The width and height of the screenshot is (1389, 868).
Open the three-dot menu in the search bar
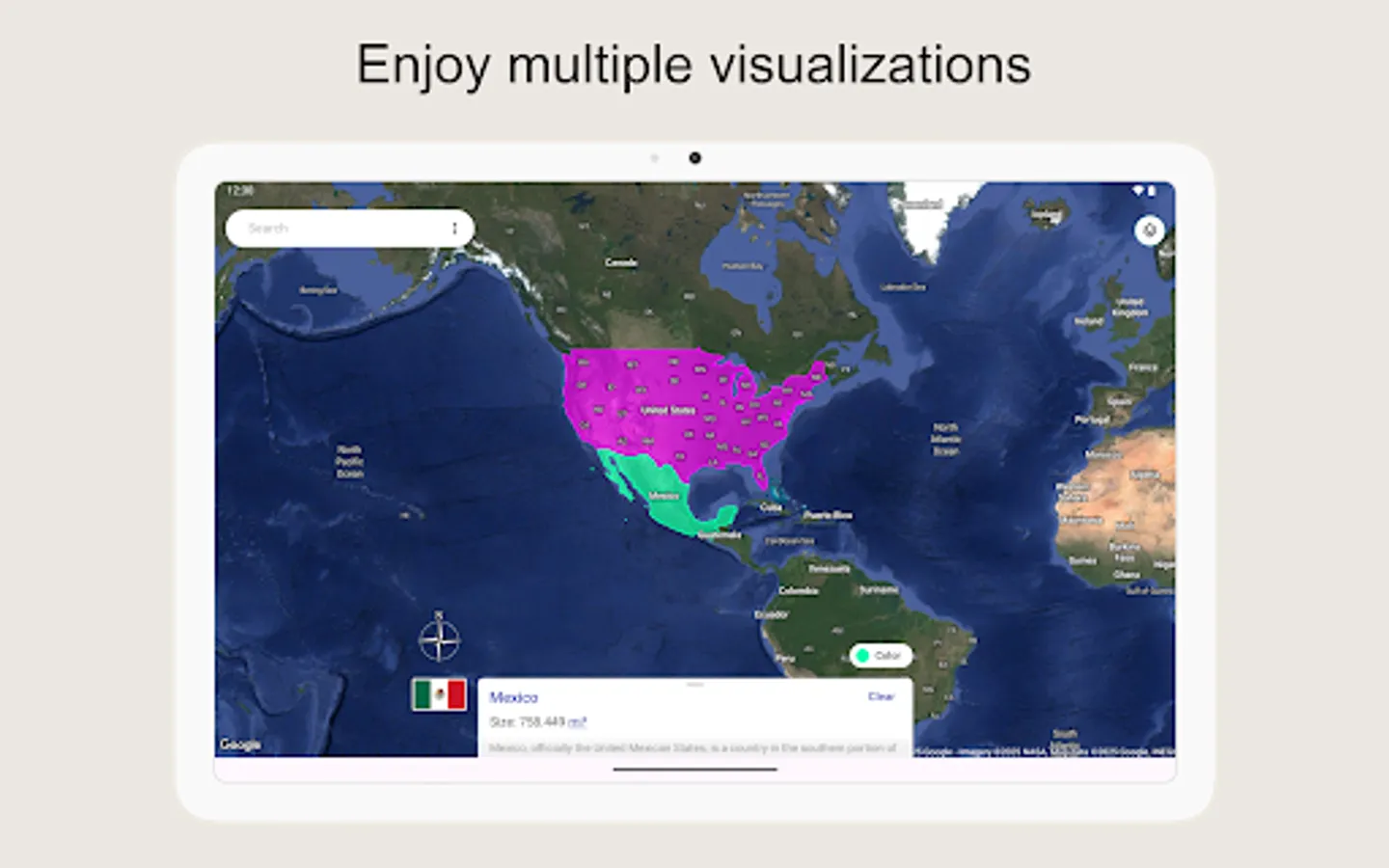point(453,228)
